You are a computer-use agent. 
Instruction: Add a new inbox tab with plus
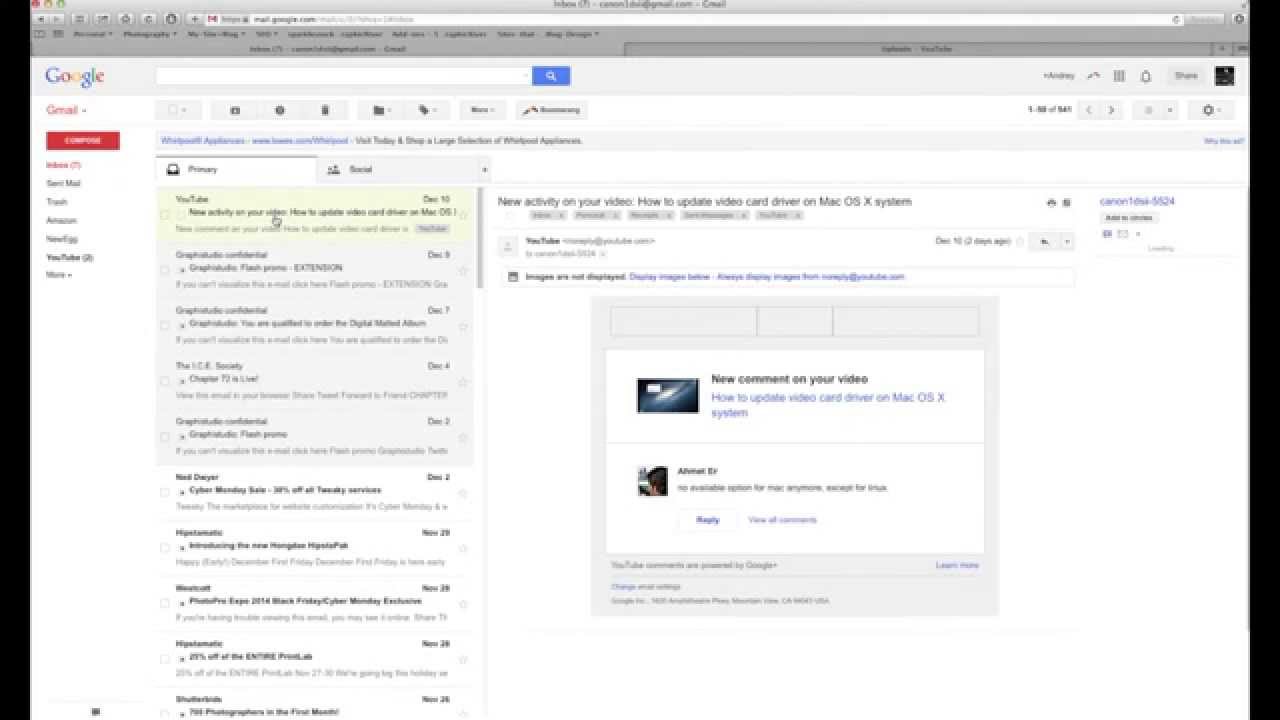coord(484,170)
